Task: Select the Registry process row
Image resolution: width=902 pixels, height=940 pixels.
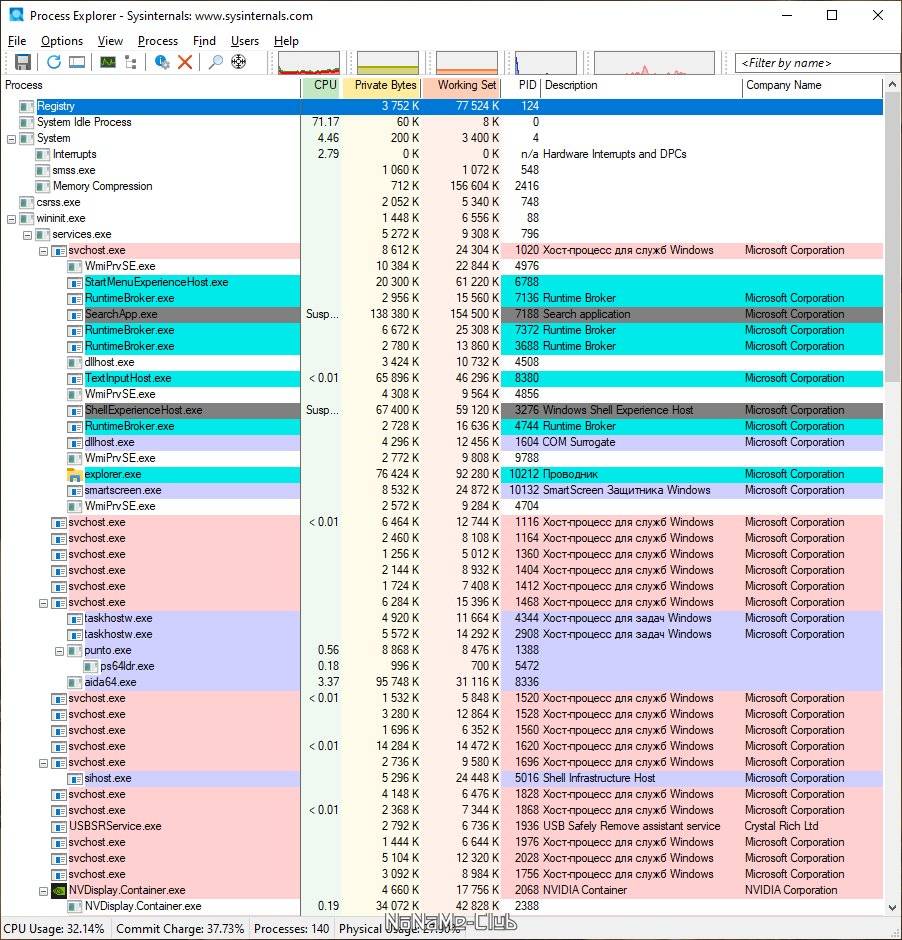Action: coord(442,106)
